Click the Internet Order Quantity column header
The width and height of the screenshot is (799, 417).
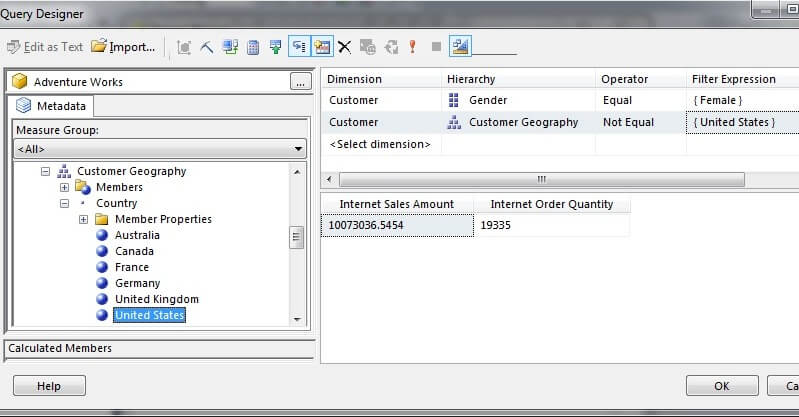[552, 204]
